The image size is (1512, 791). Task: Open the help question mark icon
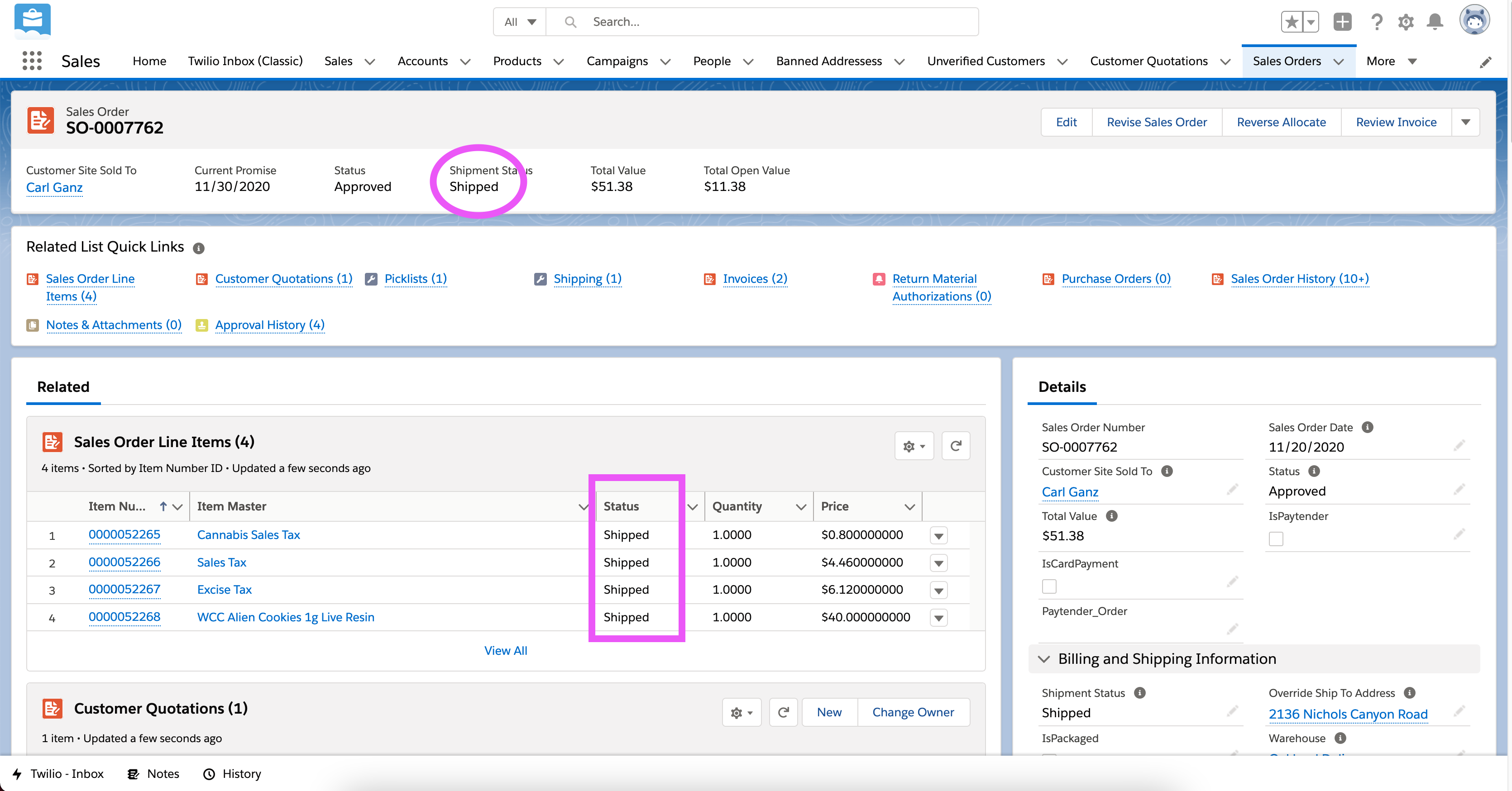[x=1377, y=22]
